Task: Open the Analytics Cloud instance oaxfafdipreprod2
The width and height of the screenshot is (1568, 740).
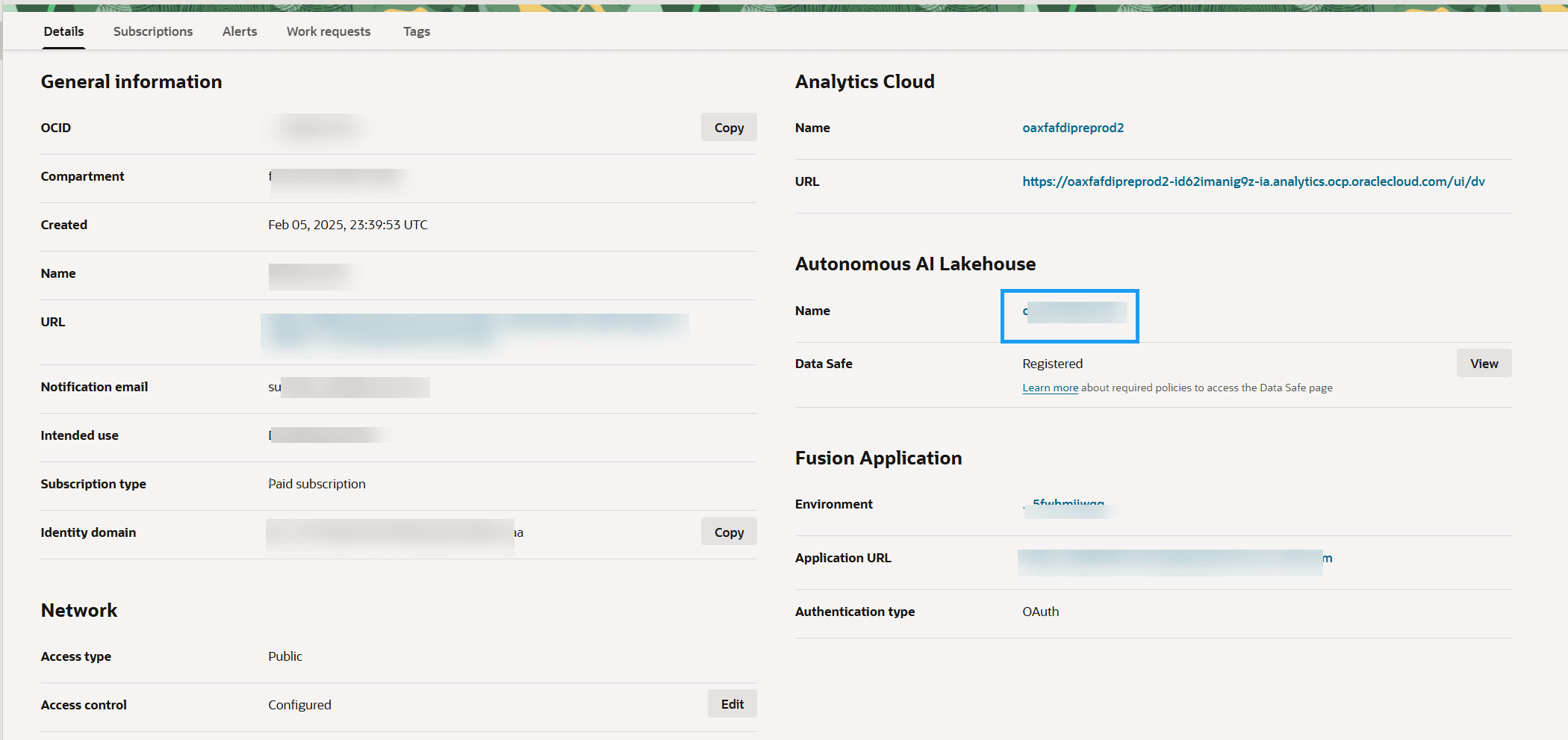Action: point(1073,127)
